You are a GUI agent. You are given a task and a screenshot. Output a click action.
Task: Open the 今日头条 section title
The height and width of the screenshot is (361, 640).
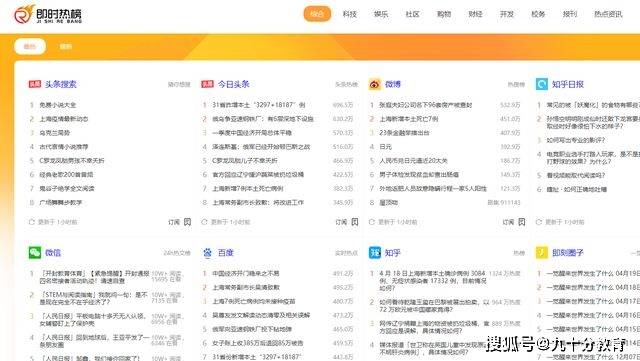(x=233, y=84)
